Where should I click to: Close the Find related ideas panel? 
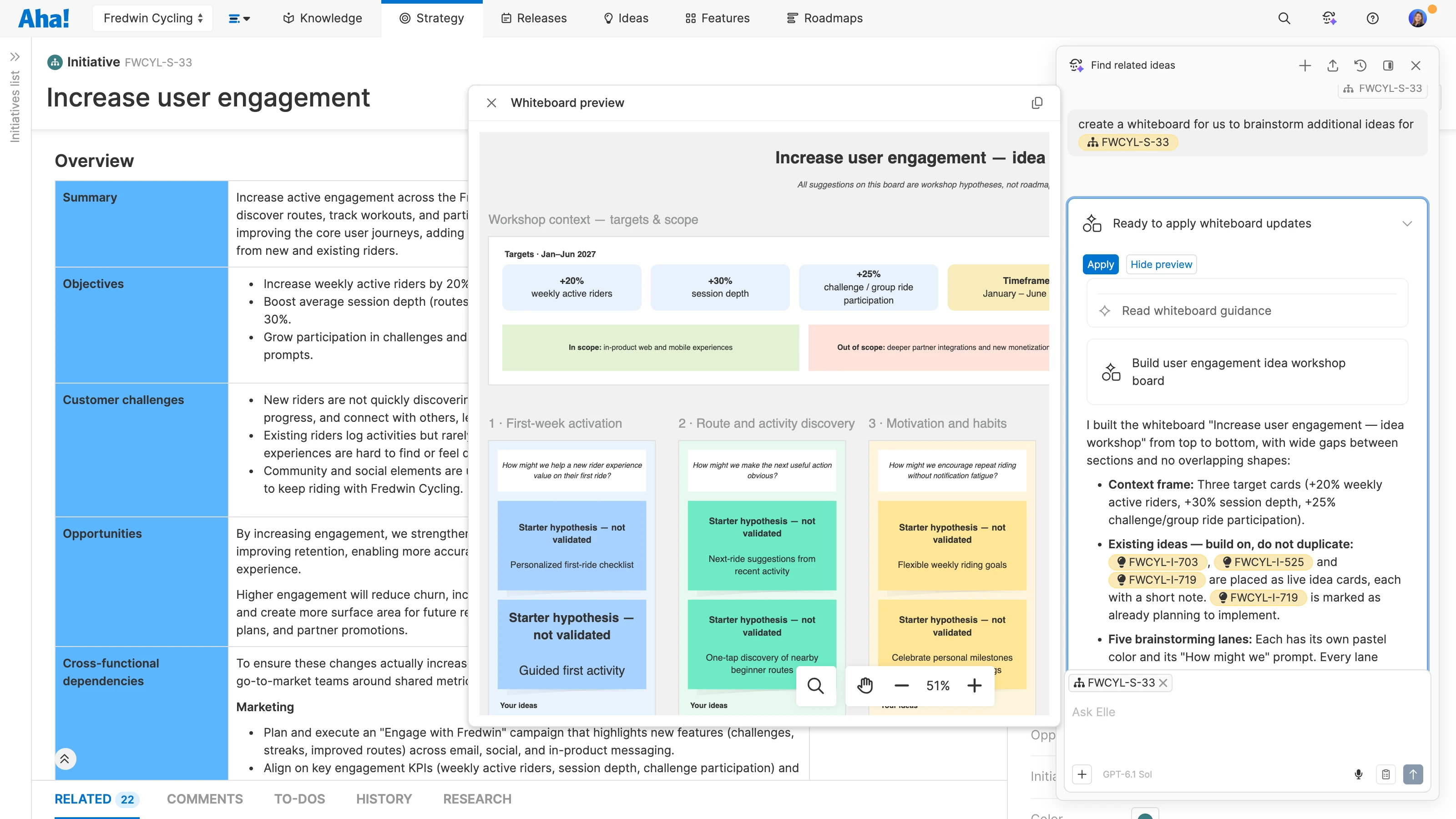click(x=1416, y=66)
